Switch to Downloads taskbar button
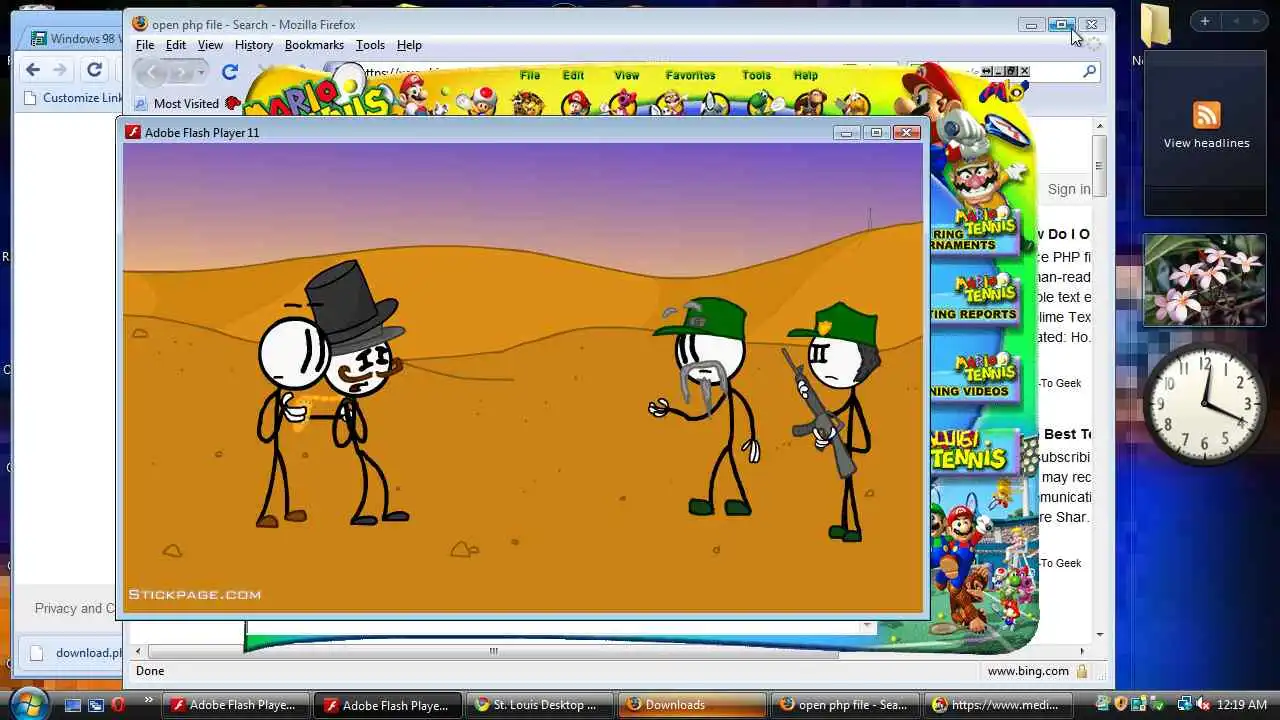 (692, 705)
